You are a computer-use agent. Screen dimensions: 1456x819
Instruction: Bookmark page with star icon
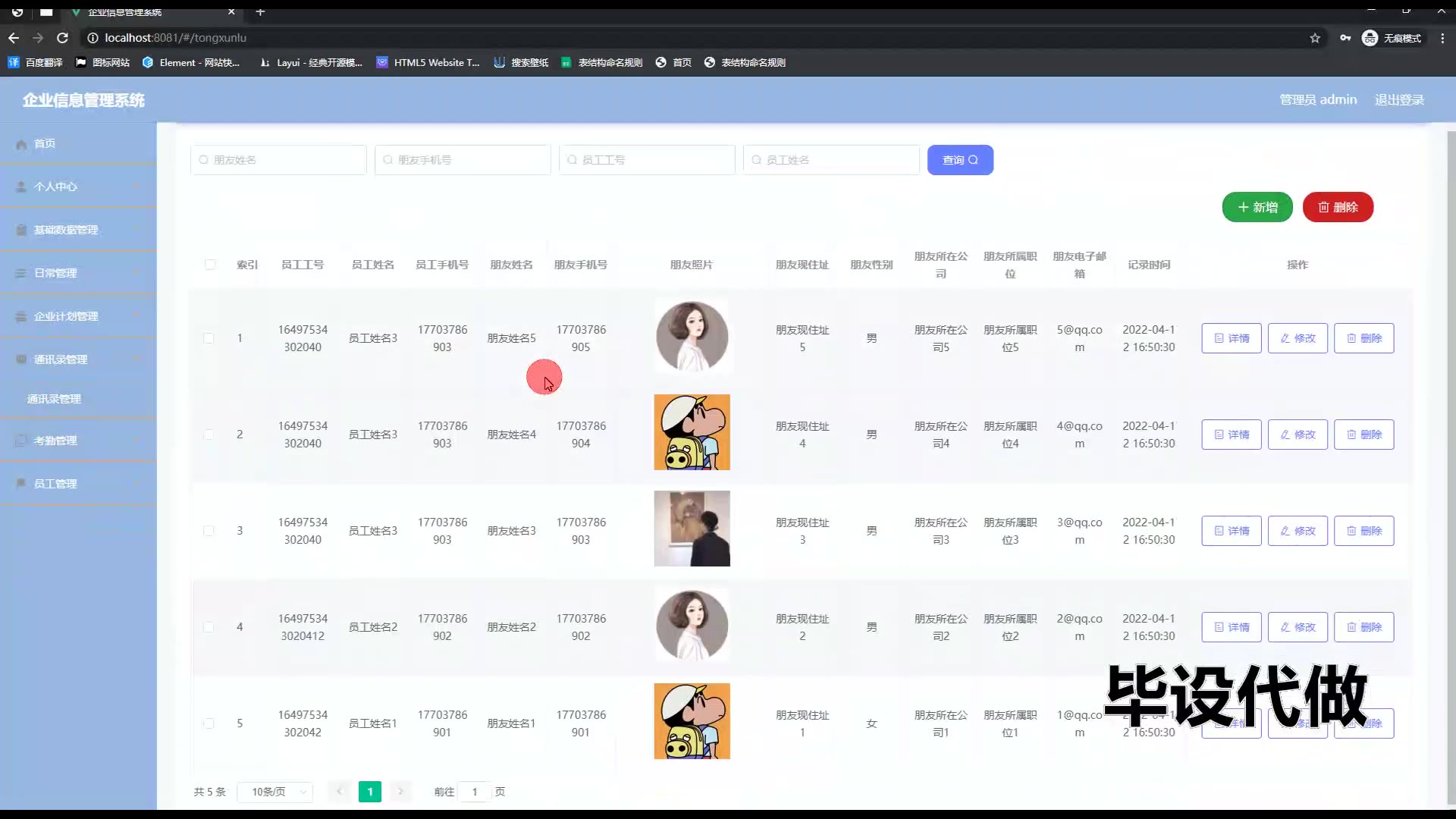click(1315, 38)
